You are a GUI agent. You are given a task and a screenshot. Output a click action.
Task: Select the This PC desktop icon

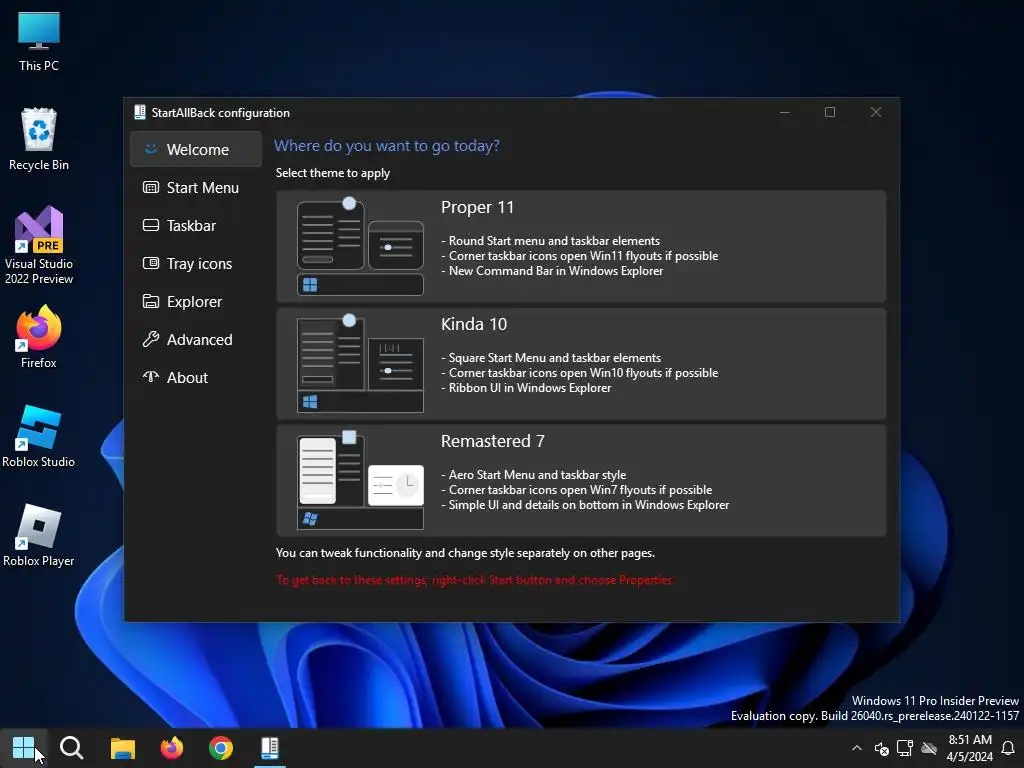39,41
